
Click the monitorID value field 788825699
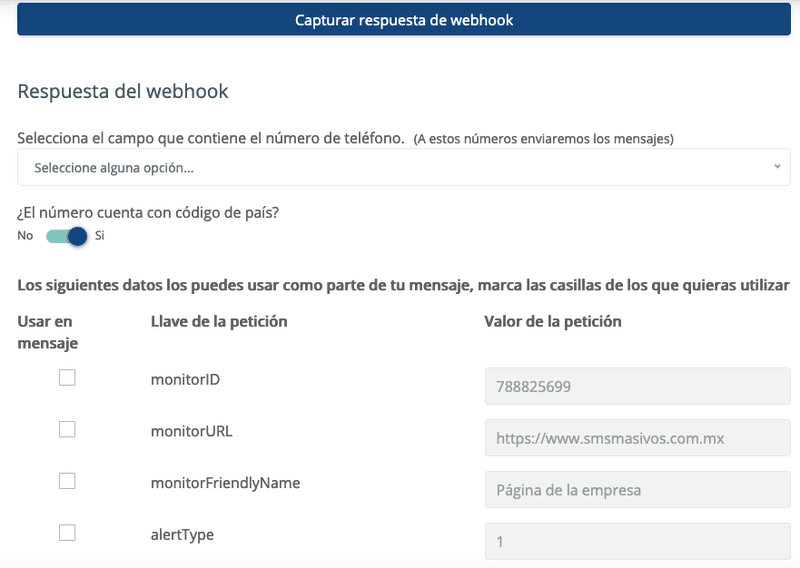coord(638,386)
